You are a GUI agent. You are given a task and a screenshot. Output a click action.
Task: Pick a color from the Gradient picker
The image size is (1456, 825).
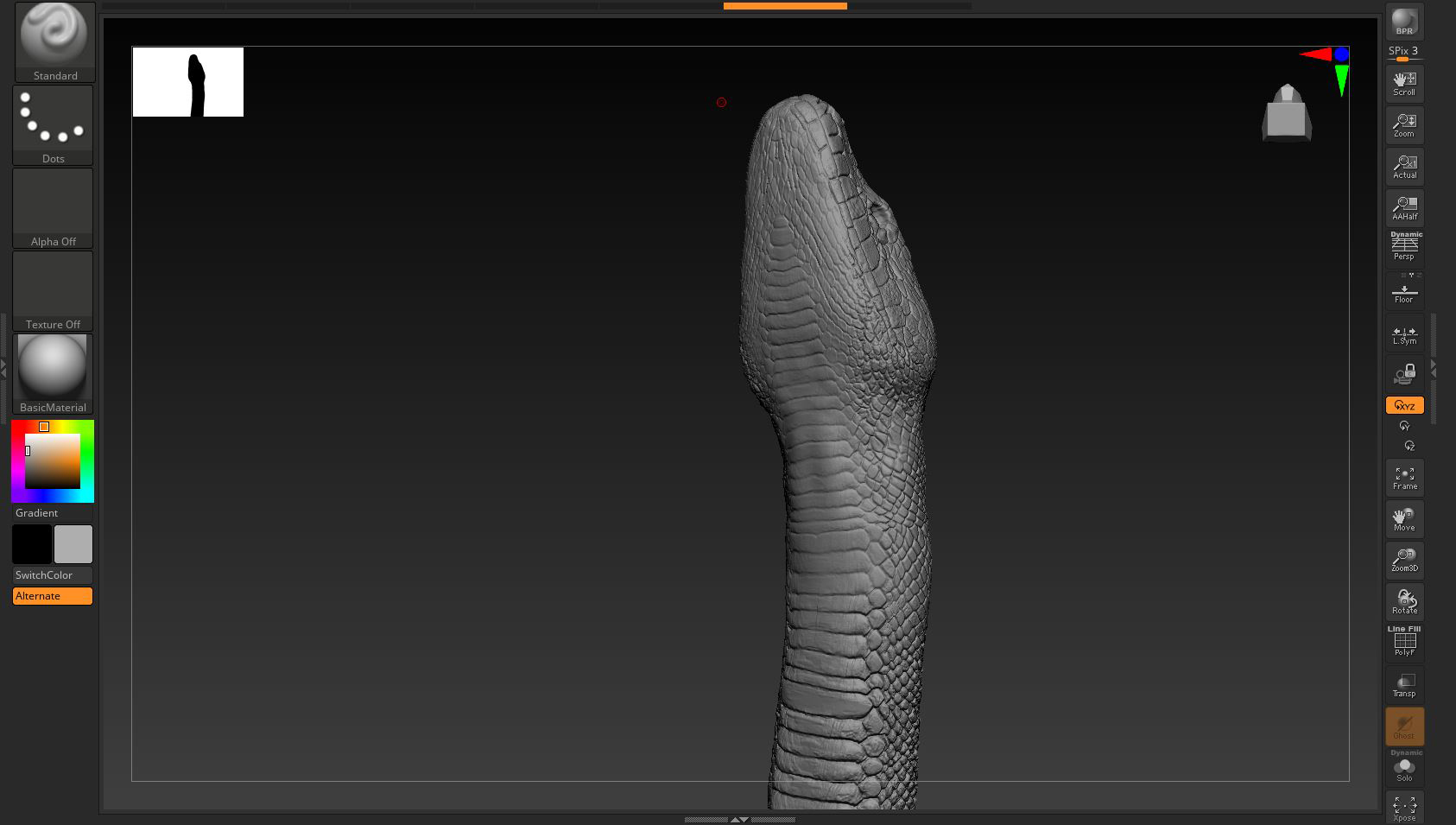pos(53,460)
